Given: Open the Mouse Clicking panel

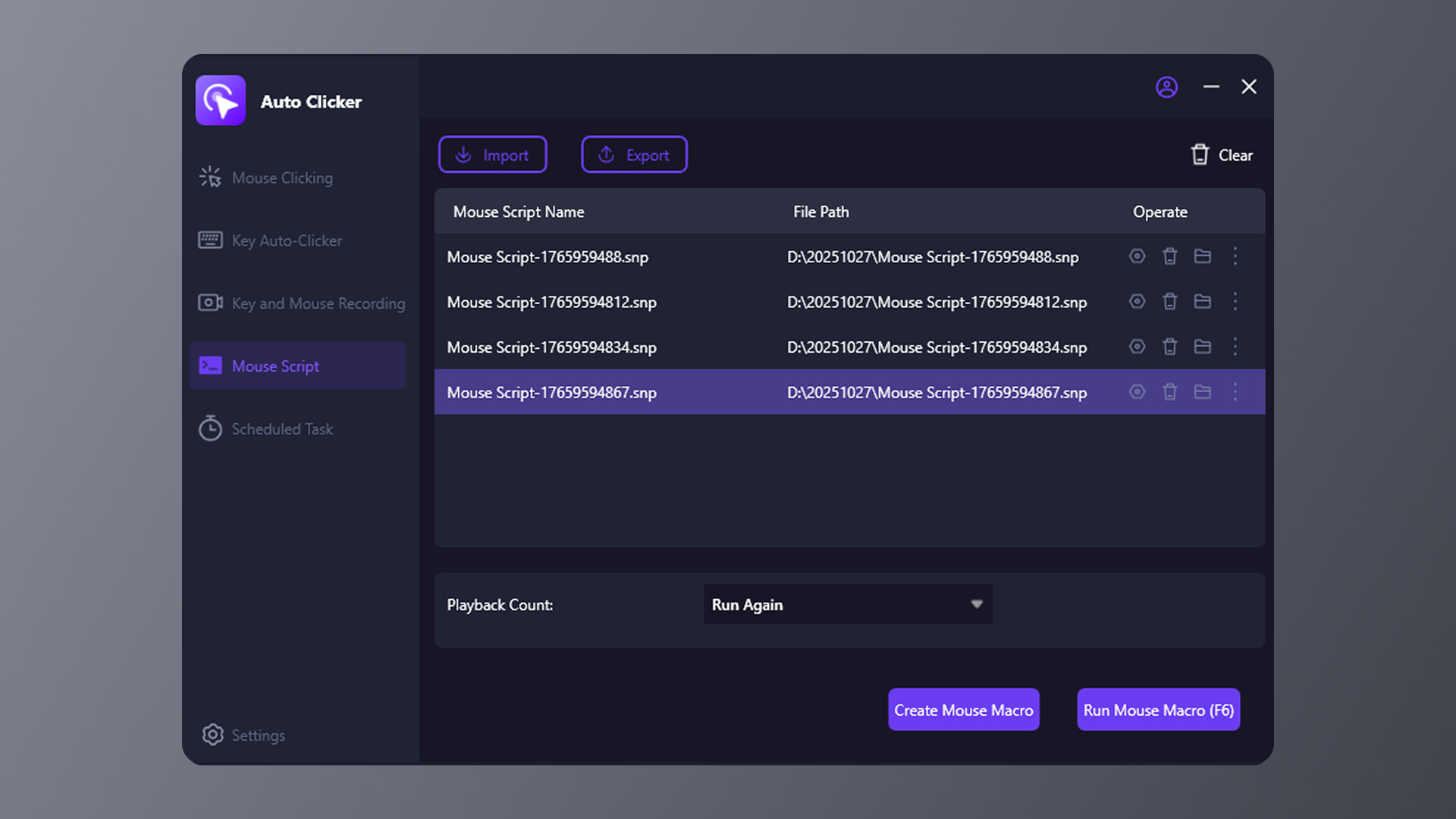Looking at the screenshot, I should coord(281,177).
